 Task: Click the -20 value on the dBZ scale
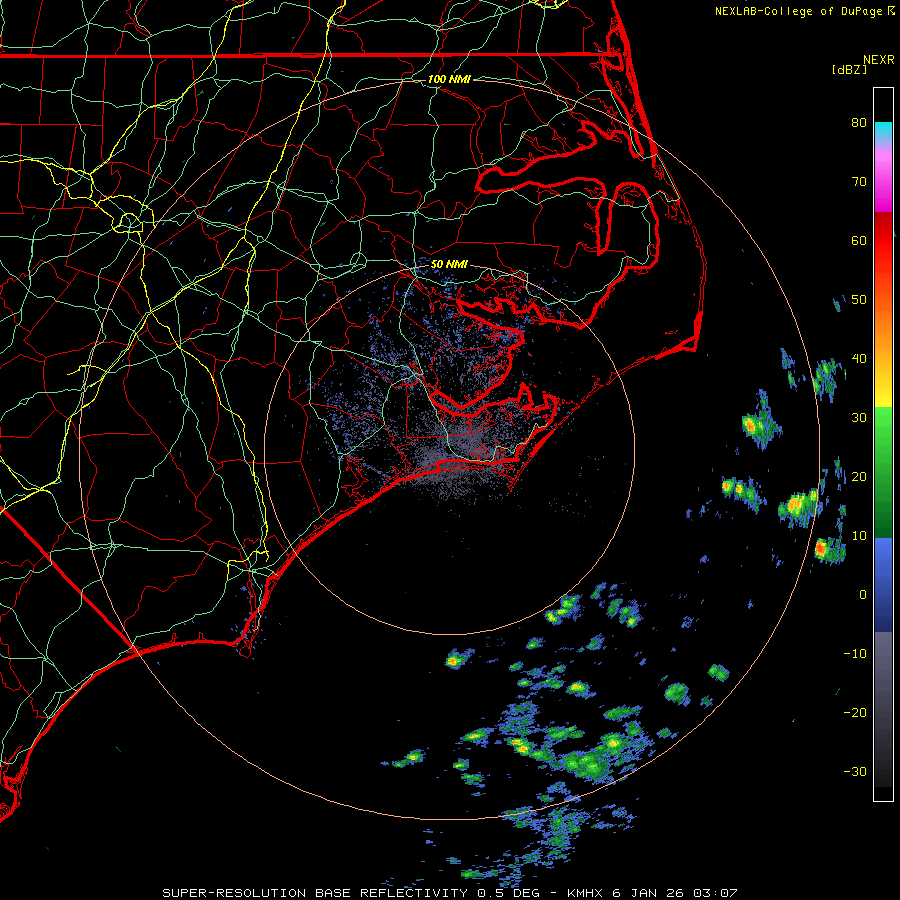pyautogui.click(x=855, y=713)
